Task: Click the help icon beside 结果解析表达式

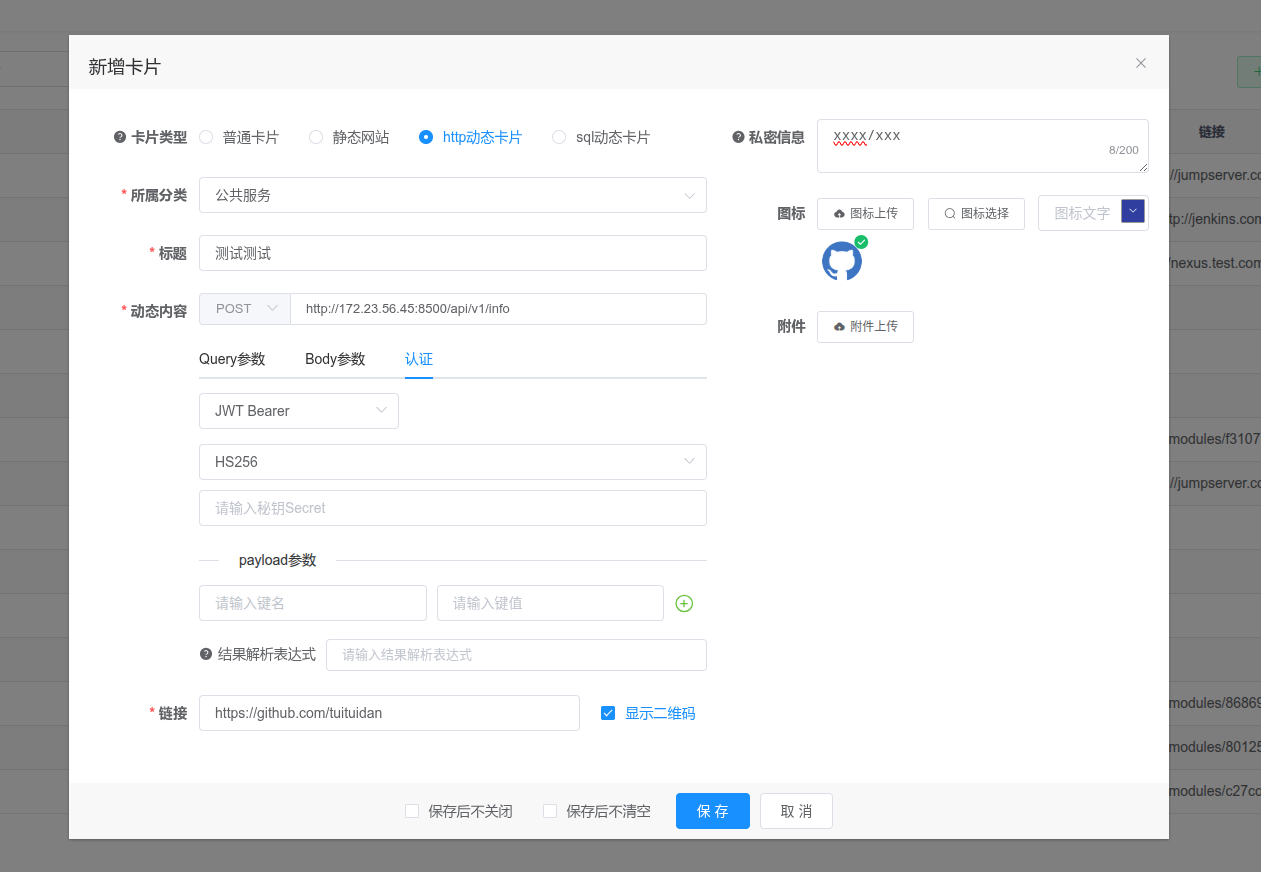Action: [206, 654]
